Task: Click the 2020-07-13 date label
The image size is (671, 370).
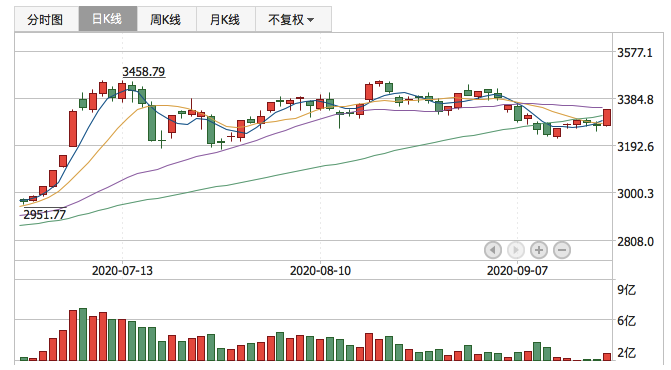Action: point(122,271)
